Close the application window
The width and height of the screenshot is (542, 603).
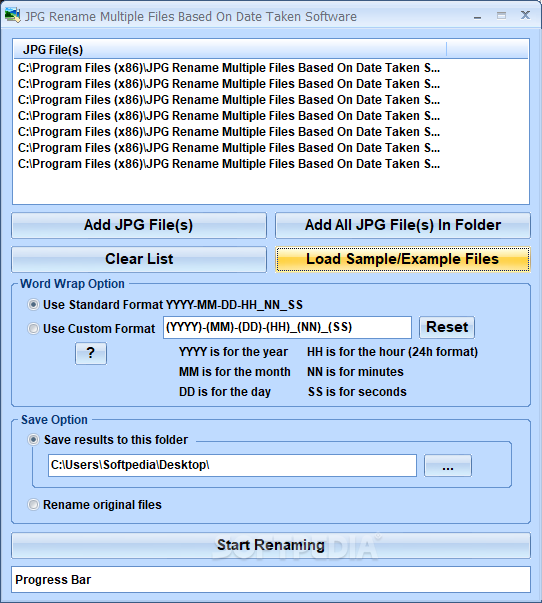click(525, 15)
